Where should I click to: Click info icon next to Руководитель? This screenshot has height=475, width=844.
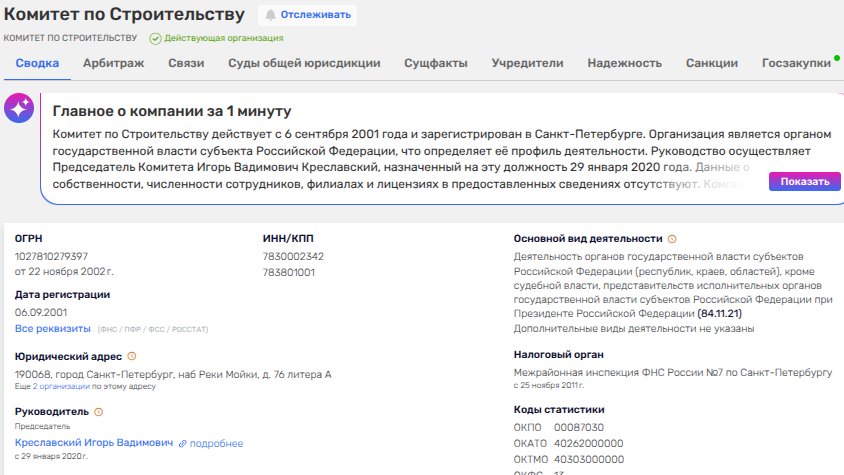(99, 411)
